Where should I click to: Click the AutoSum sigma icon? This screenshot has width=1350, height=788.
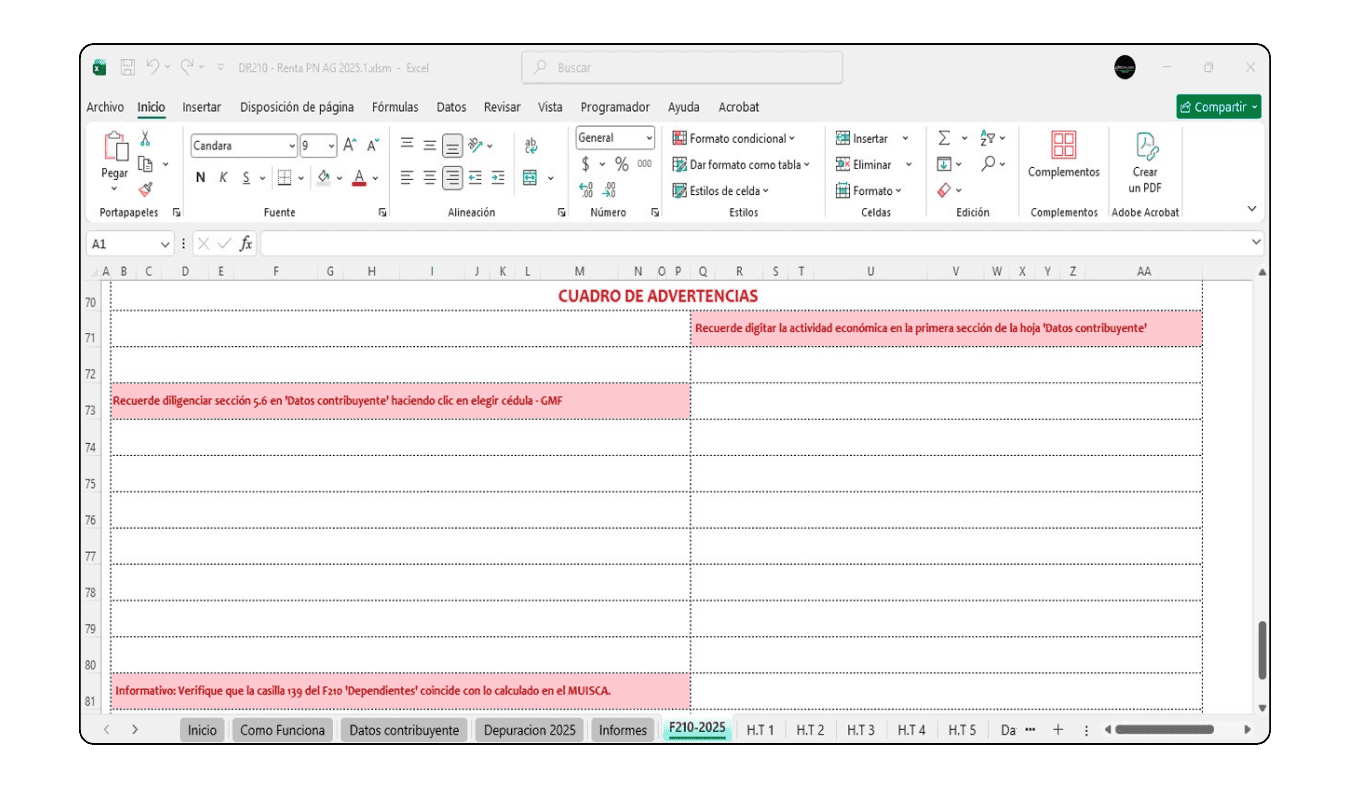click(x=943, y=137)
